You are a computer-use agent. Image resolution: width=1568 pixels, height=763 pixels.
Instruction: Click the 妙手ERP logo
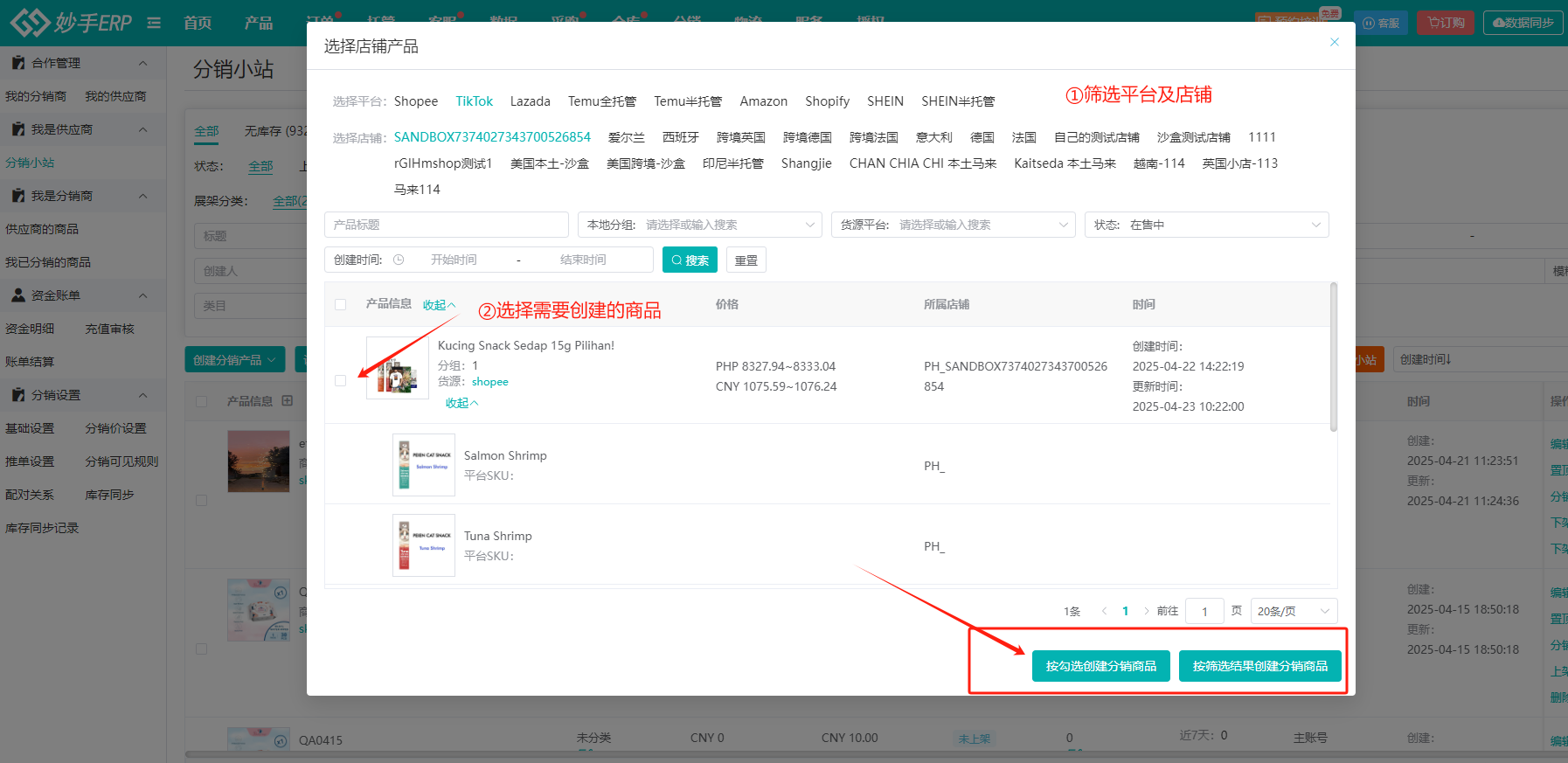pos(71,22)
